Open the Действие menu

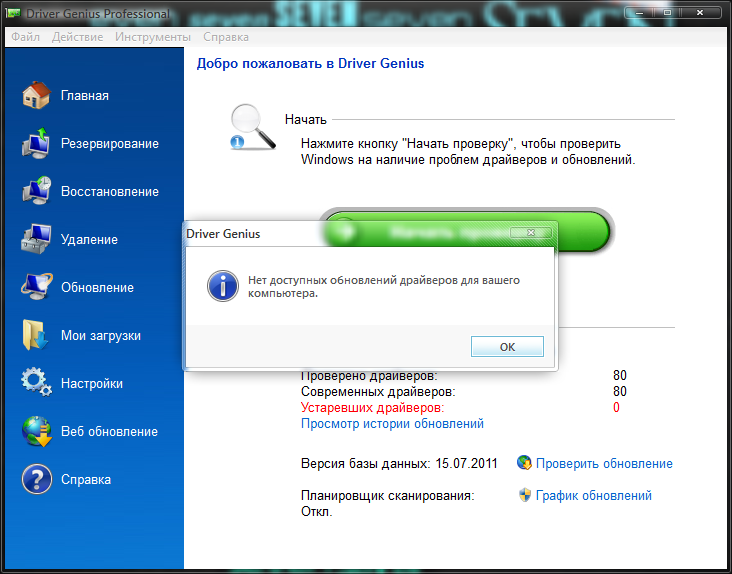[x=77, y=37]
